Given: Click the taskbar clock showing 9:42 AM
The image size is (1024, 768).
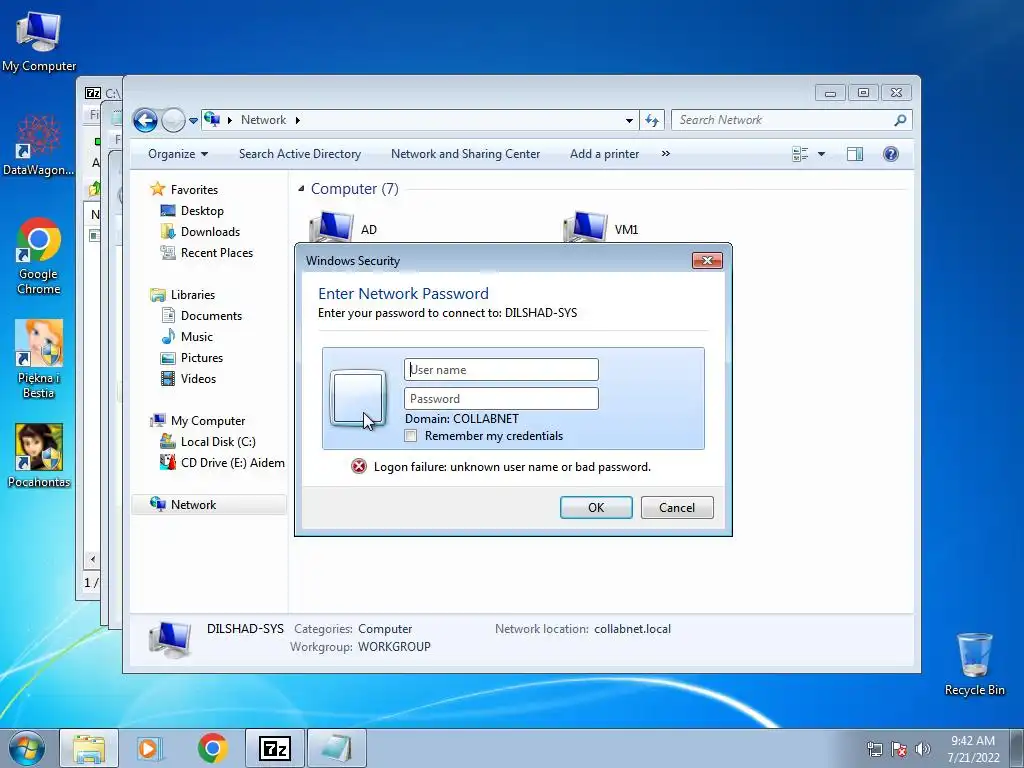Looking at the screenshot, I should click(973, 749).
